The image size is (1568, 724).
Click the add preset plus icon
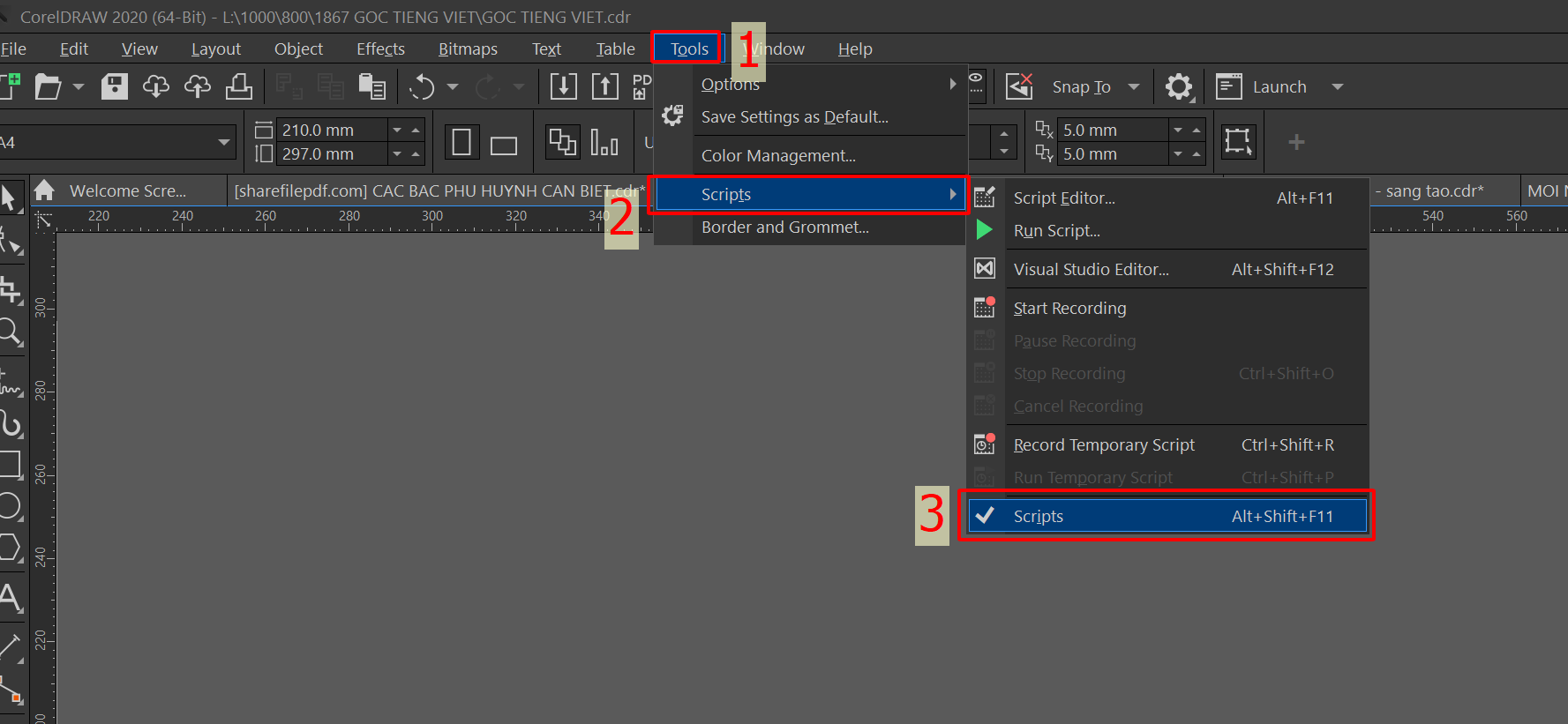pos(1296,142)
